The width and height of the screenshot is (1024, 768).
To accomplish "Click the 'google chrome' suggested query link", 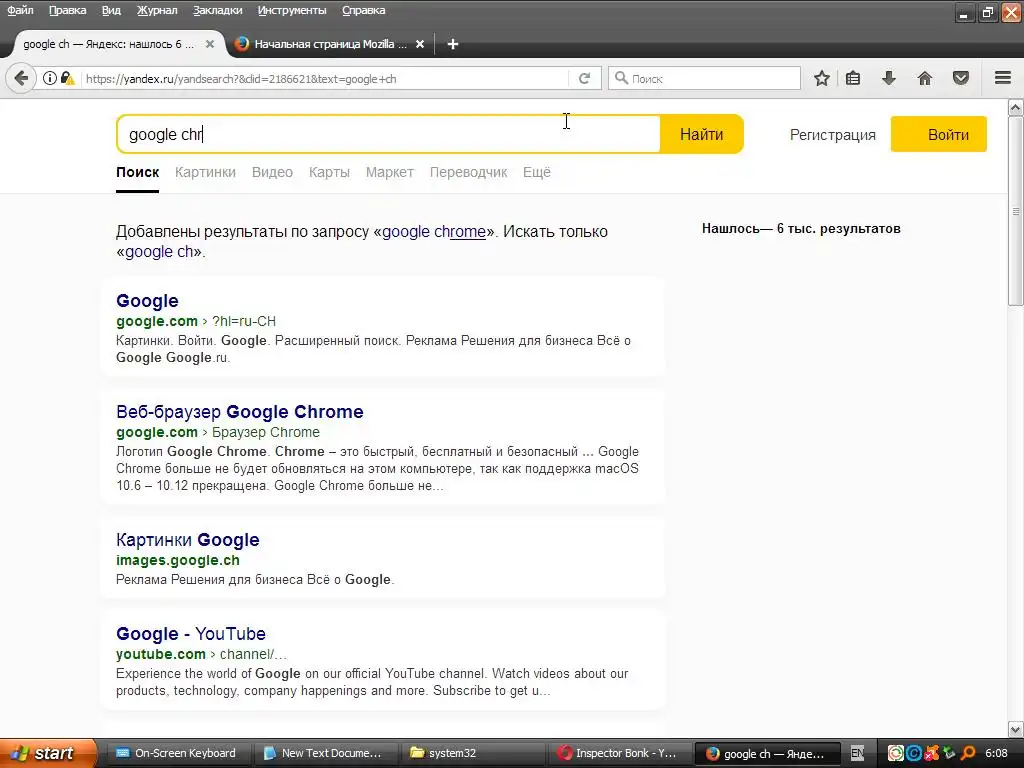I will click(x=434, y=231).
